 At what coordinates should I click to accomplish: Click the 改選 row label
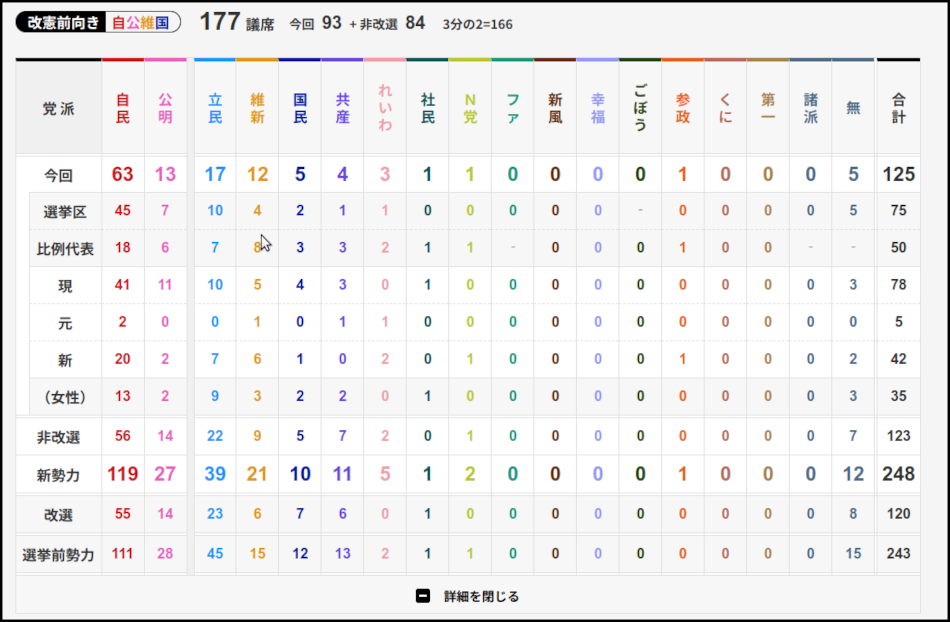pyautogui.click(x=59, y=515)
